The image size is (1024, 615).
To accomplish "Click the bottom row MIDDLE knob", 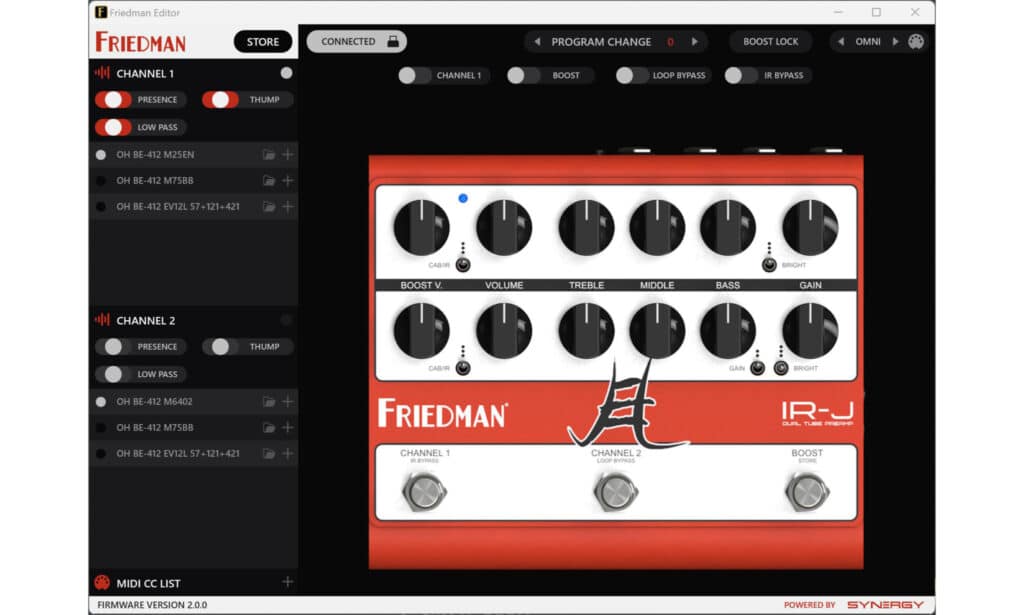I will tap(657, 330).
